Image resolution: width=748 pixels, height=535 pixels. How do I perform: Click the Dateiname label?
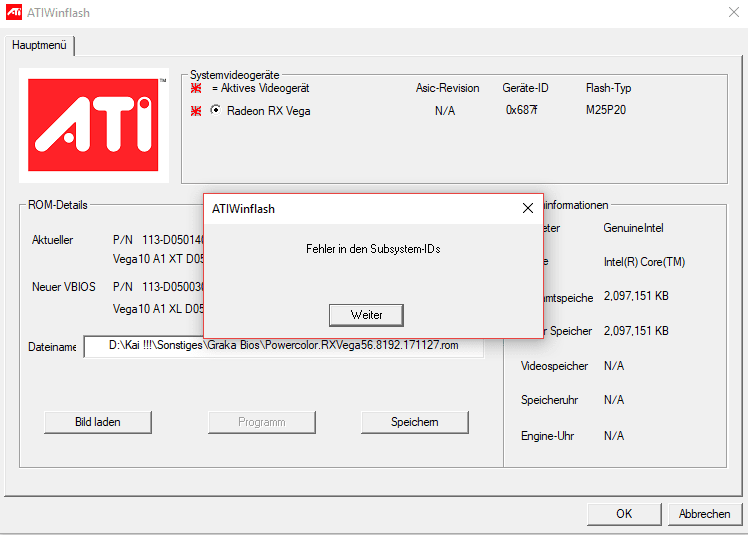tap(52, 347)
